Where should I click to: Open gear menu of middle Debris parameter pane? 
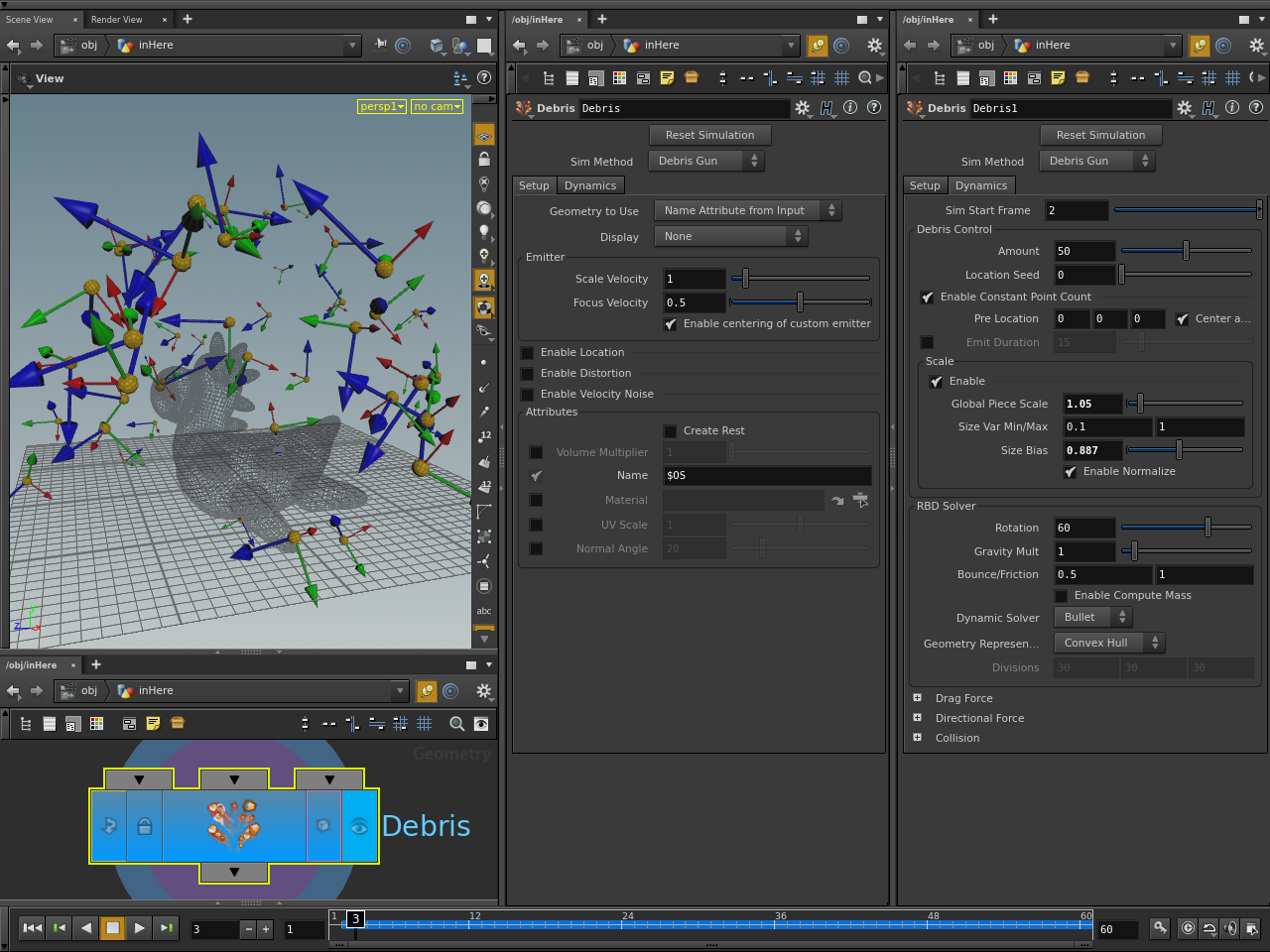coord(802,108)
